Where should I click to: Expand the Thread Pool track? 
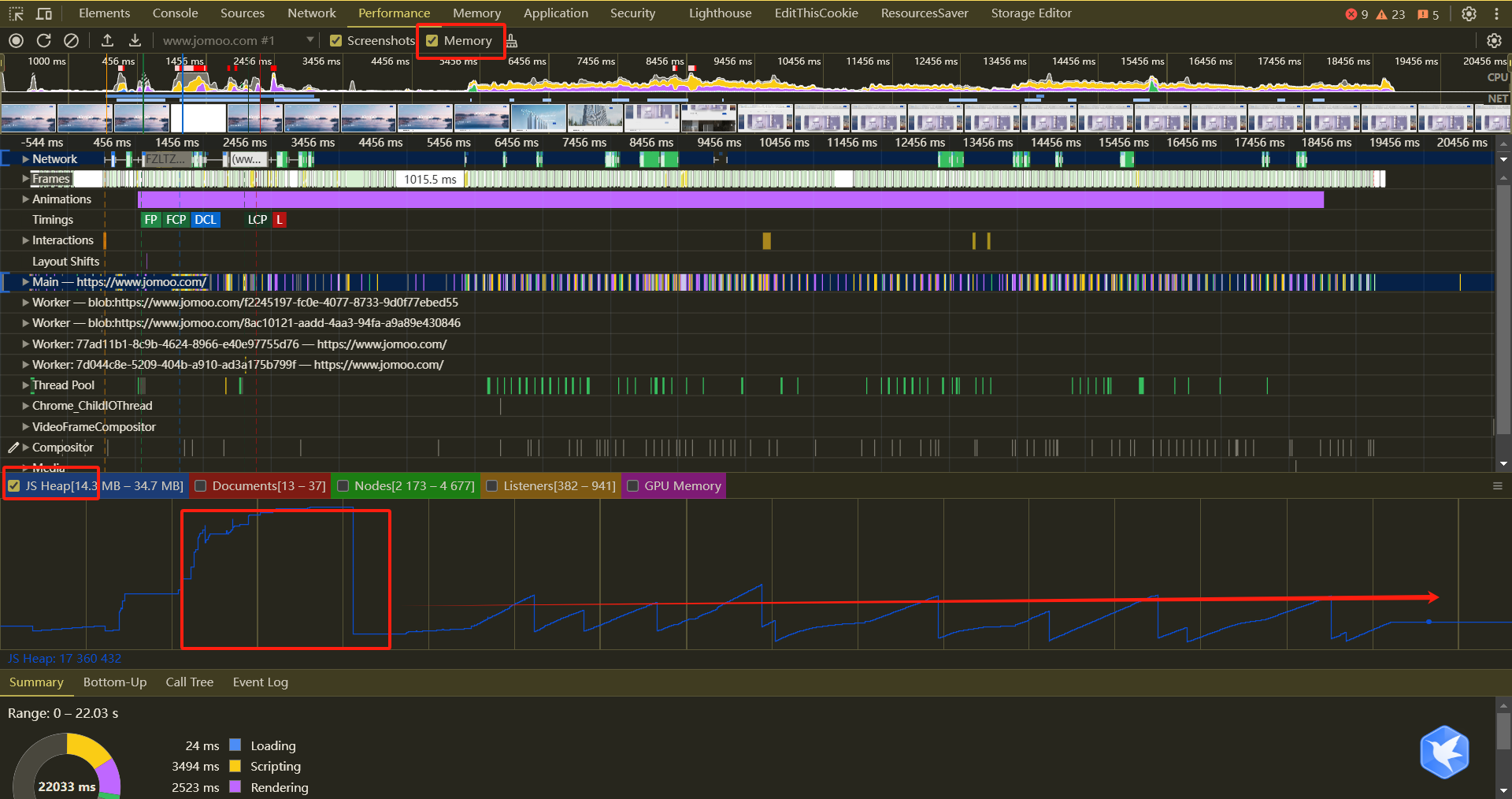pos(26,385)
